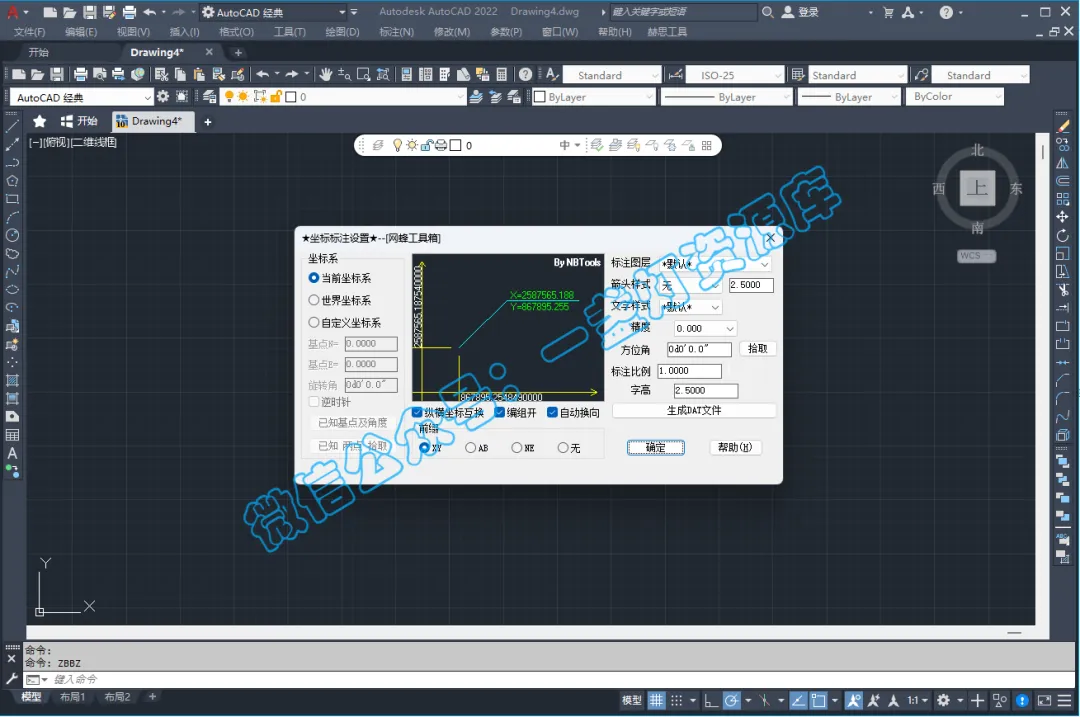
Task: Select the AB prefix radio button
Action: tap(477, 448)
